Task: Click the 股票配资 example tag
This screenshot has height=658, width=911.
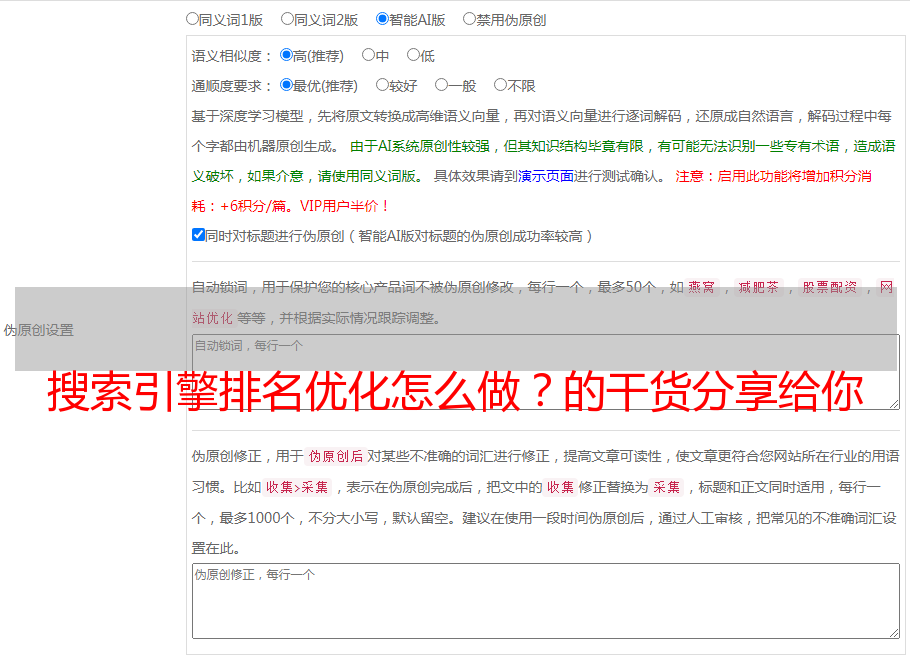Action: pyautogui.click(x=830, y=287)
